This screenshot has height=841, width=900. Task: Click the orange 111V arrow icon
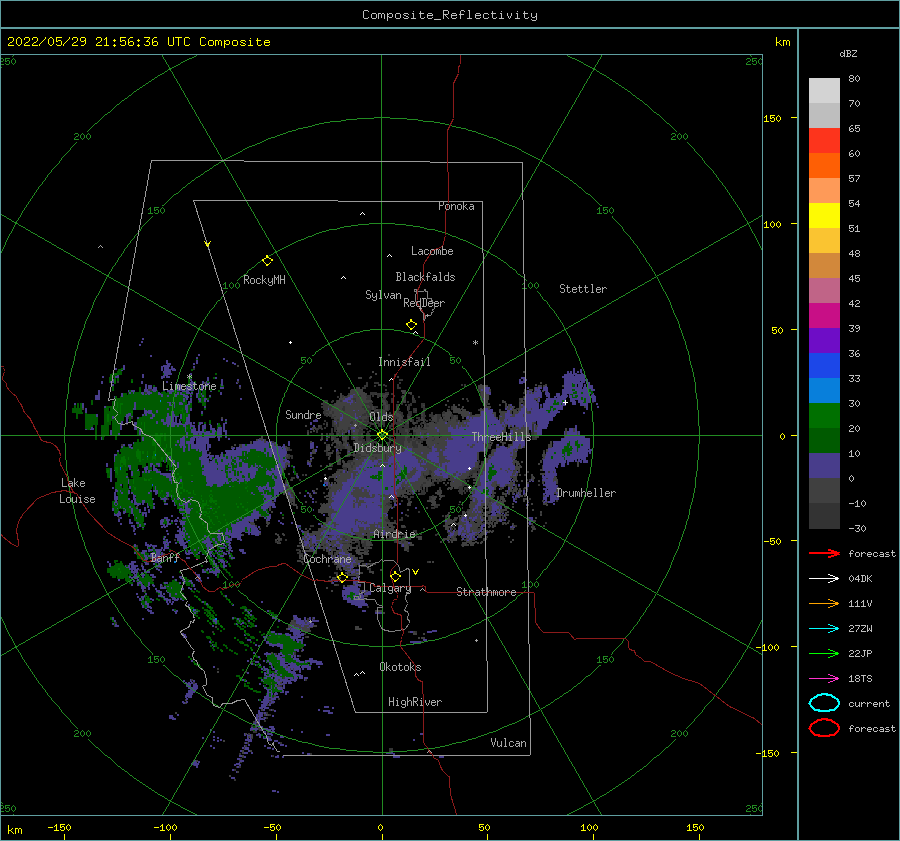pyautogui.click(x=824, y=603)
